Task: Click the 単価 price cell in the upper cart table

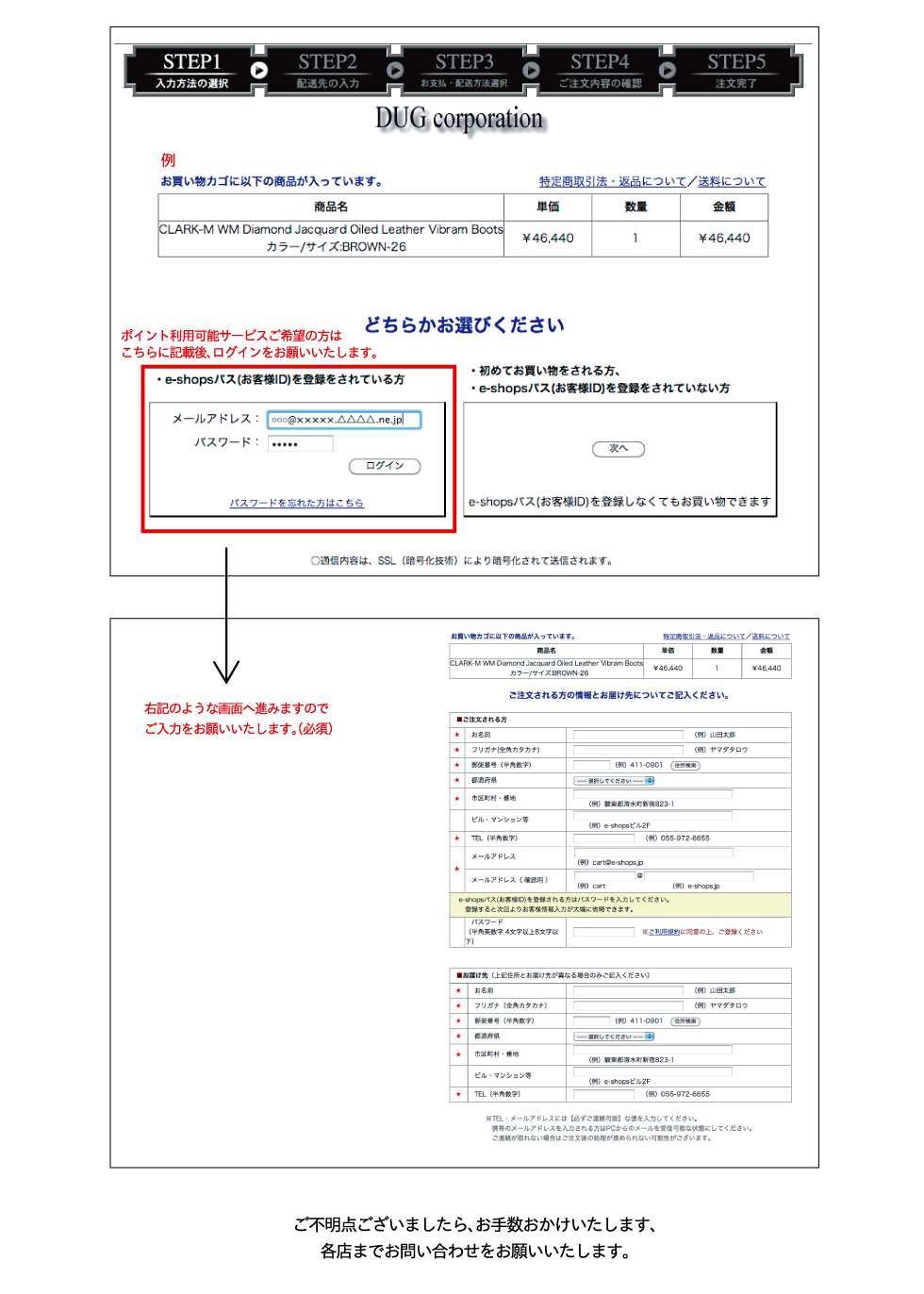Action: point(548,238)
